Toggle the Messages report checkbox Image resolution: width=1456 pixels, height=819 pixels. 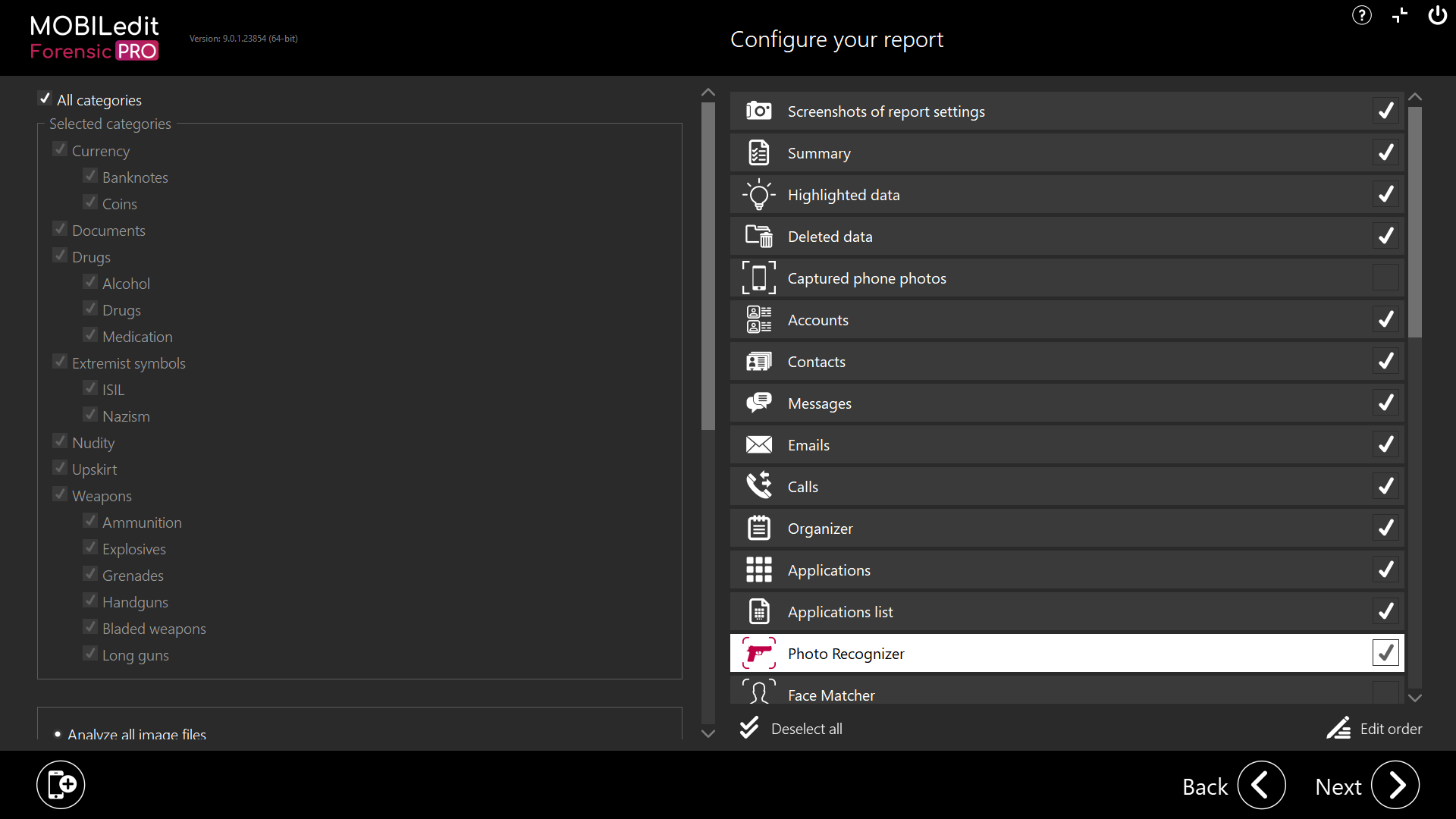(1385, 403)
